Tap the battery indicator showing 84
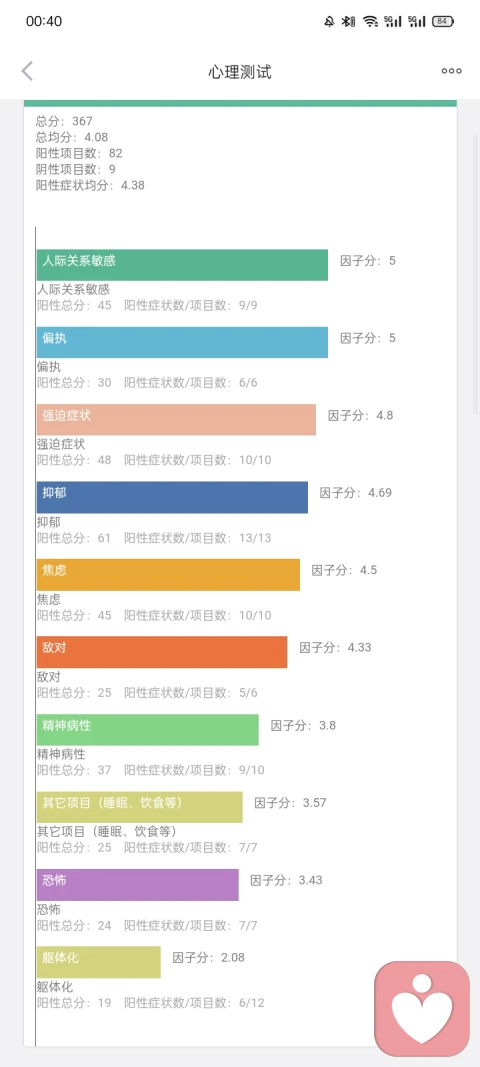 (443, 21)
